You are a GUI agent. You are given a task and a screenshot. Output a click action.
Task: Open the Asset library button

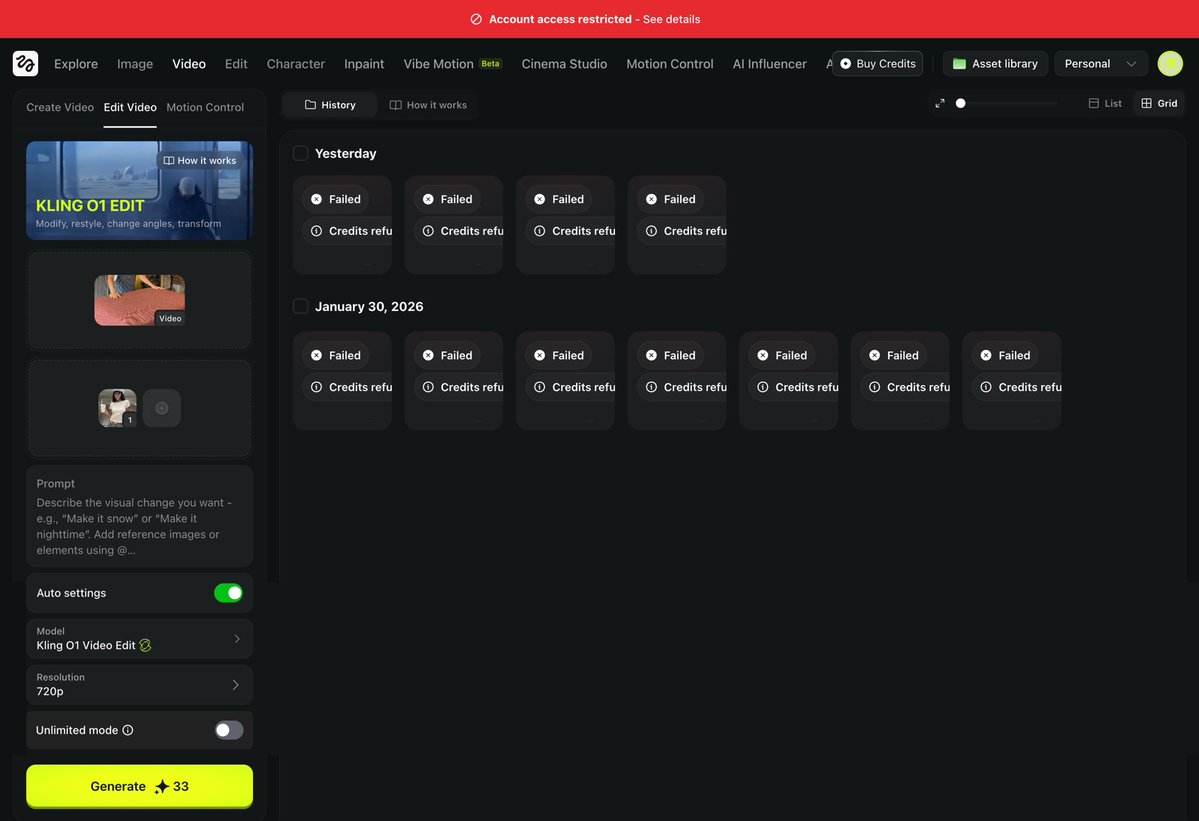pyautogui.click(x=995, y=63)
